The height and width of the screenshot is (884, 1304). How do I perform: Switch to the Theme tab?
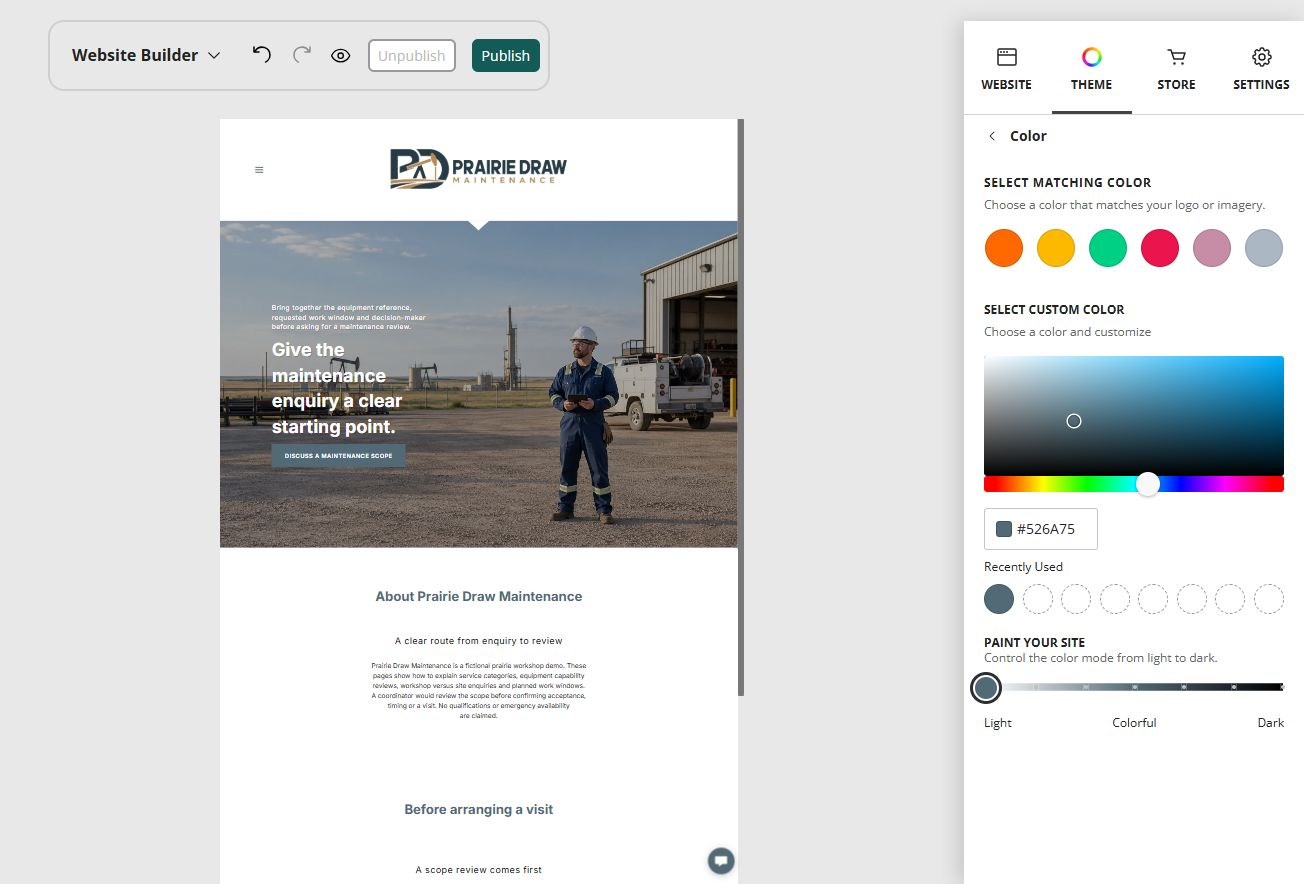(x=1092, y=68)
